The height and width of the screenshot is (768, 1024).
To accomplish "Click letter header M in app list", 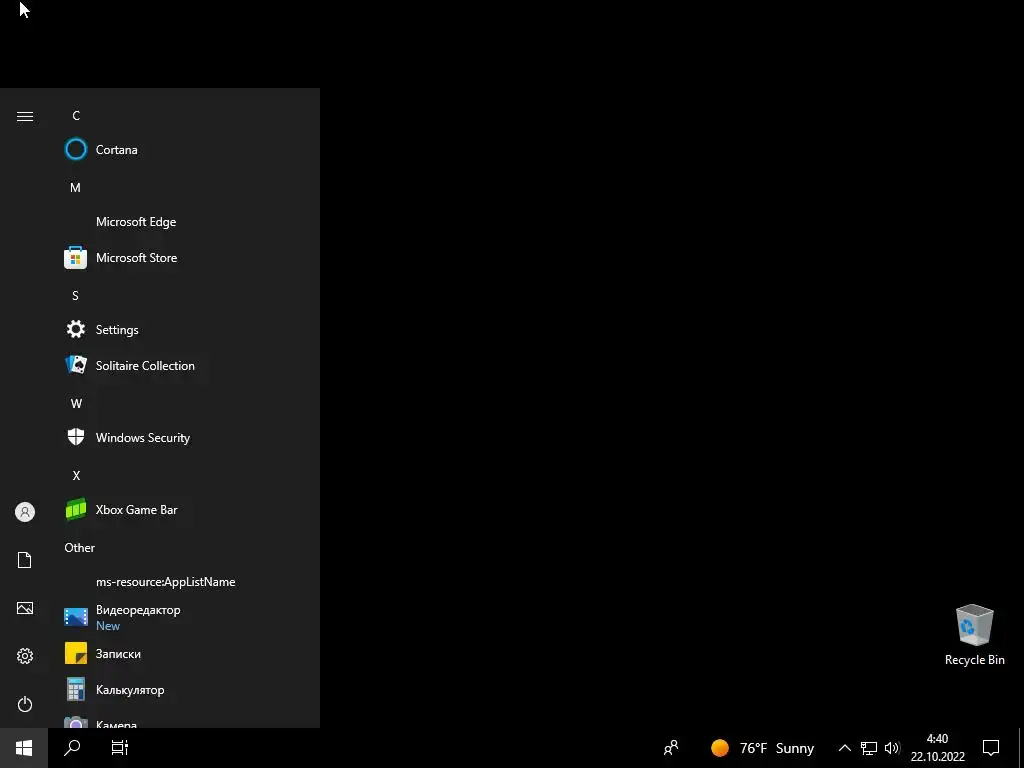I will tap(76, 187).
